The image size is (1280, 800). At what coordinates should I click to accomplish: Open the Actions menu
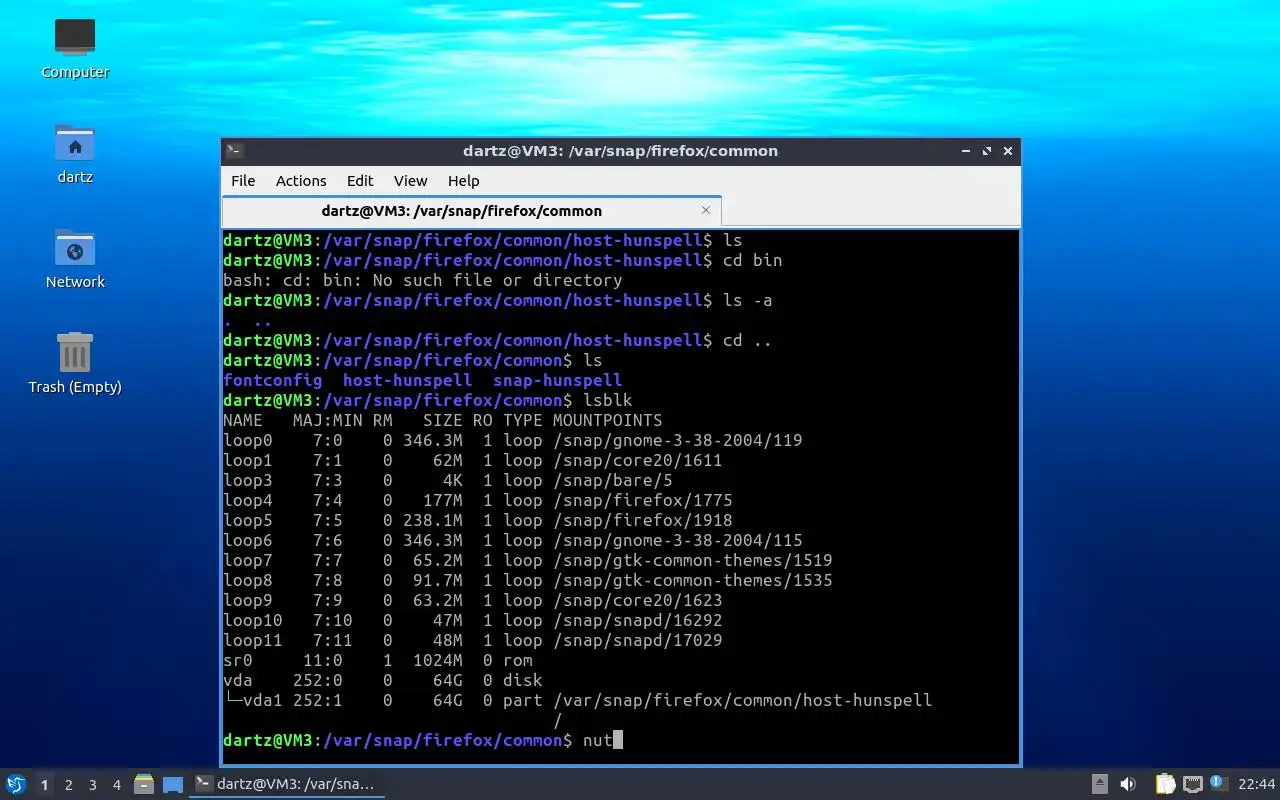[301, 181]
